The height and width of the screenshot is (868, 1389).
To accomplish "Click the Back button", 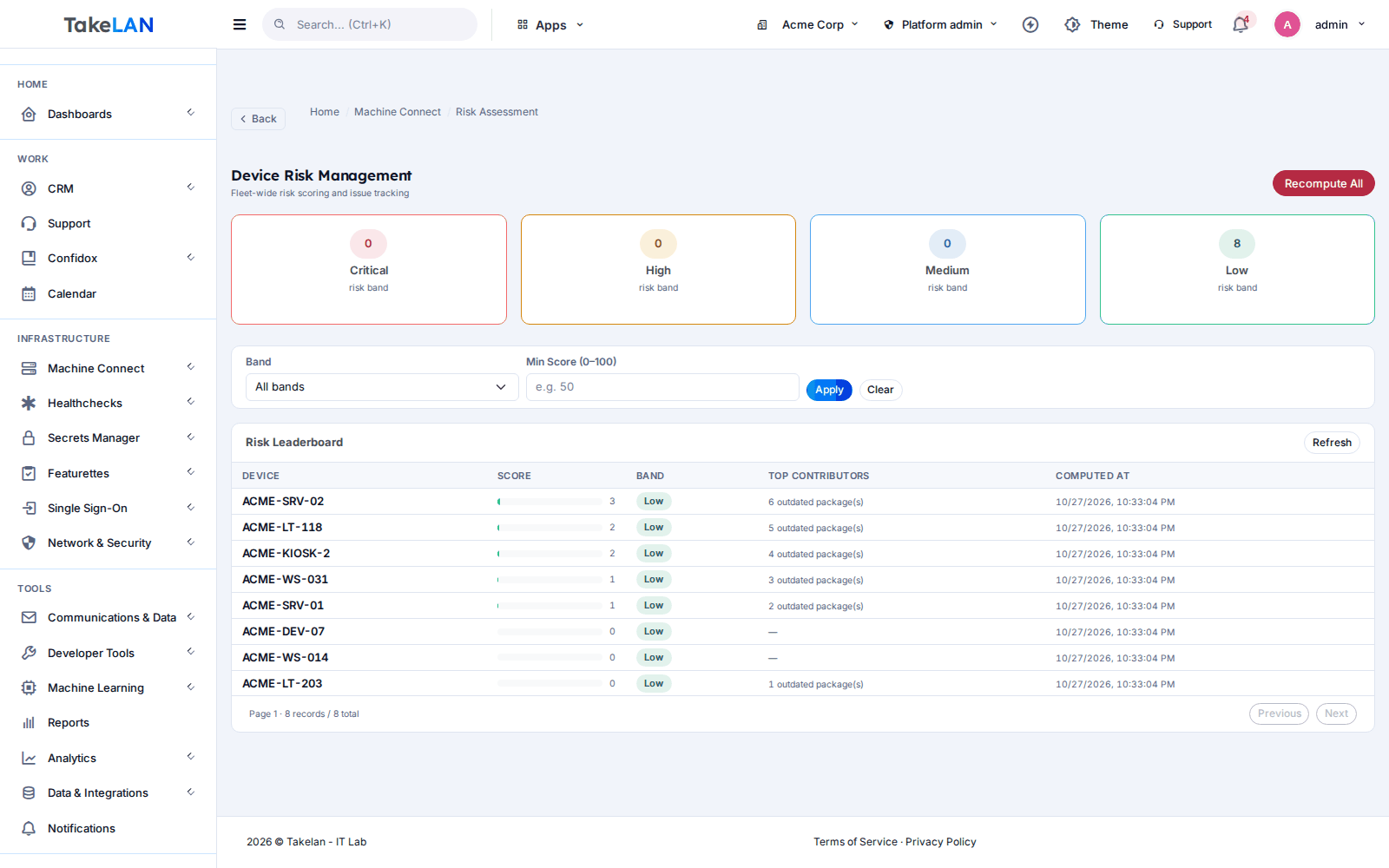I will click(258, 119).
